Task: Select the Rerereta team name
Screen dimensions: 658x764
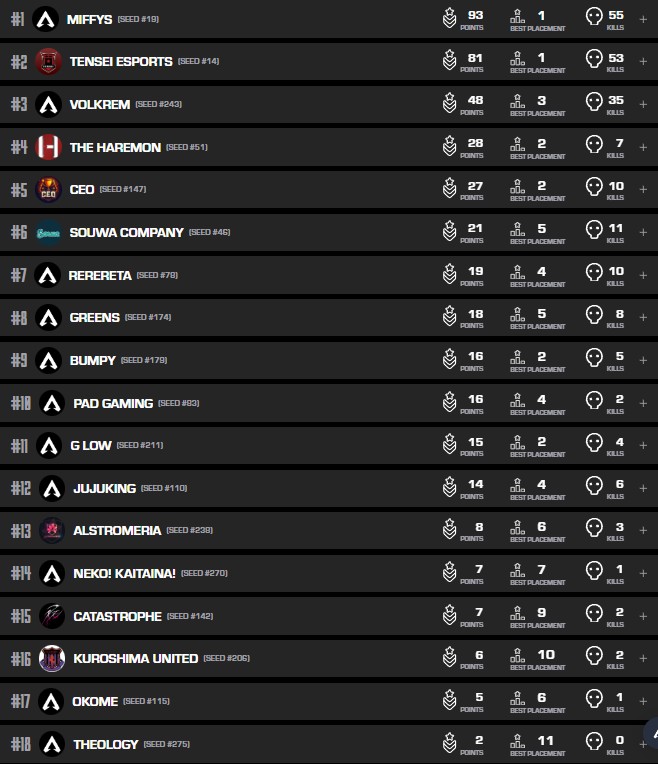Action: [x=100, y=275]
